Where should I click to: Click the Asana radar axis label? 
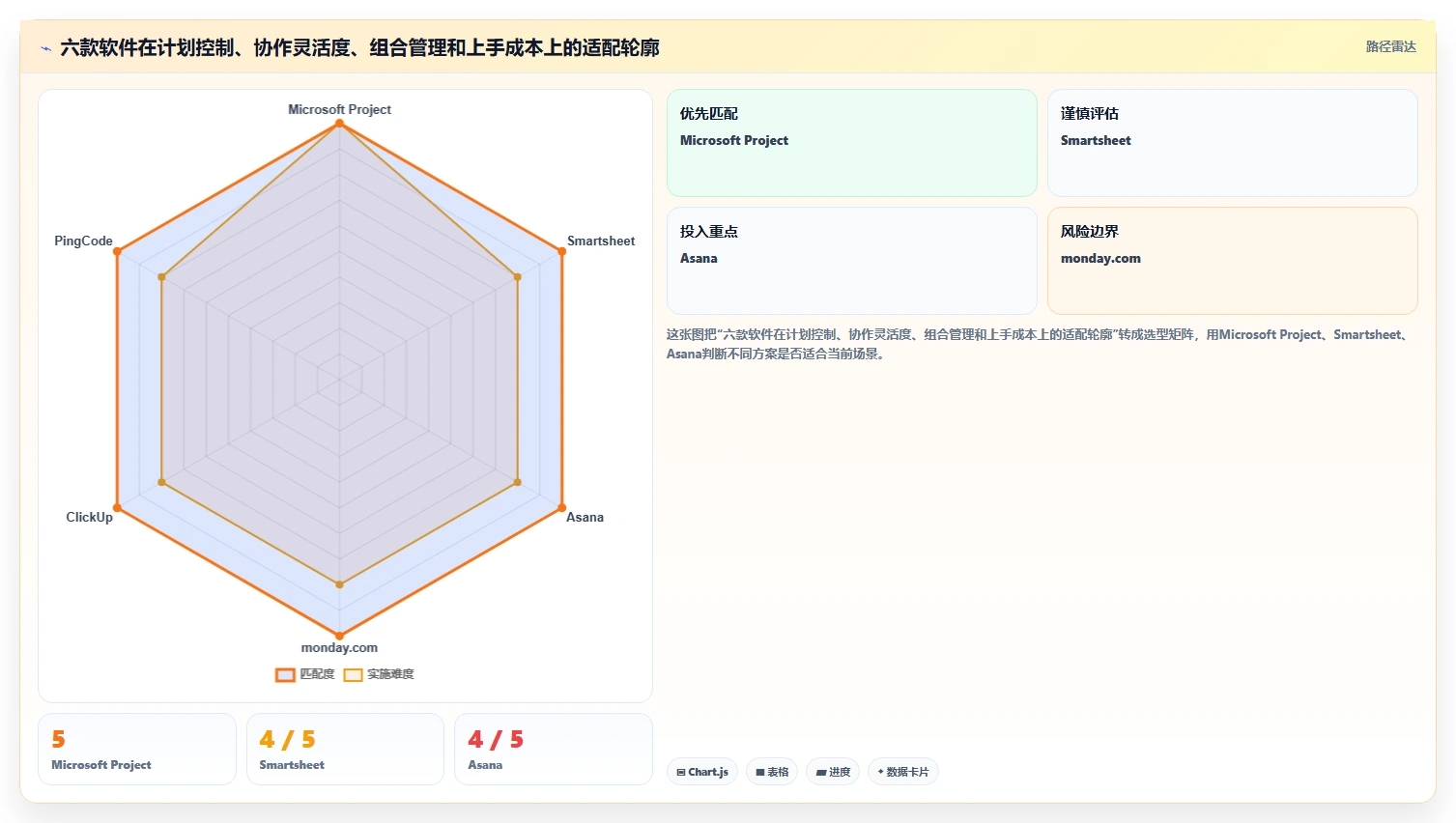[585, 517]
